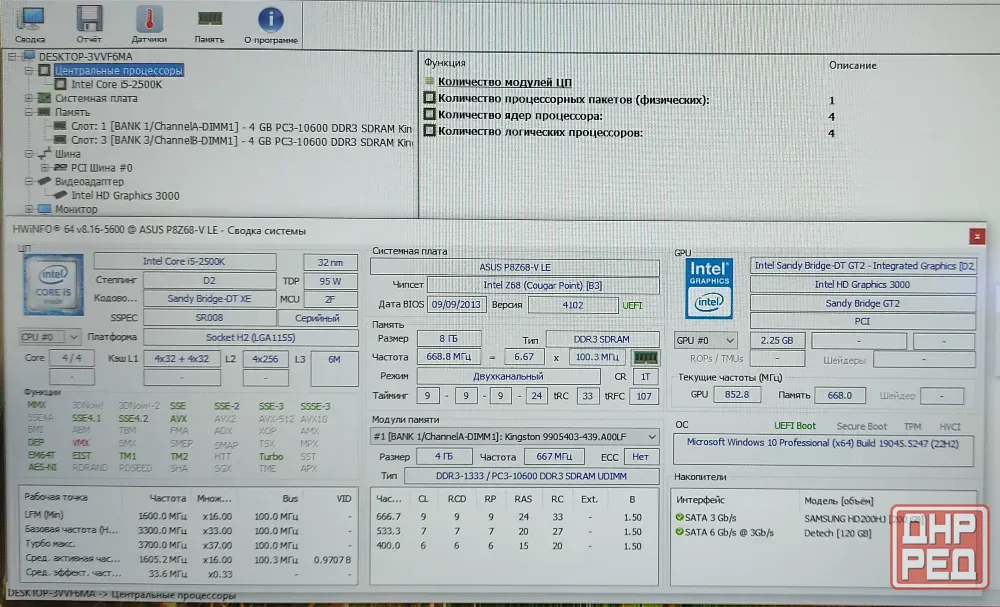Click the icon beside Количество ядер процессора
This screenshot has height=607, width=1000.
click(429, 115)
